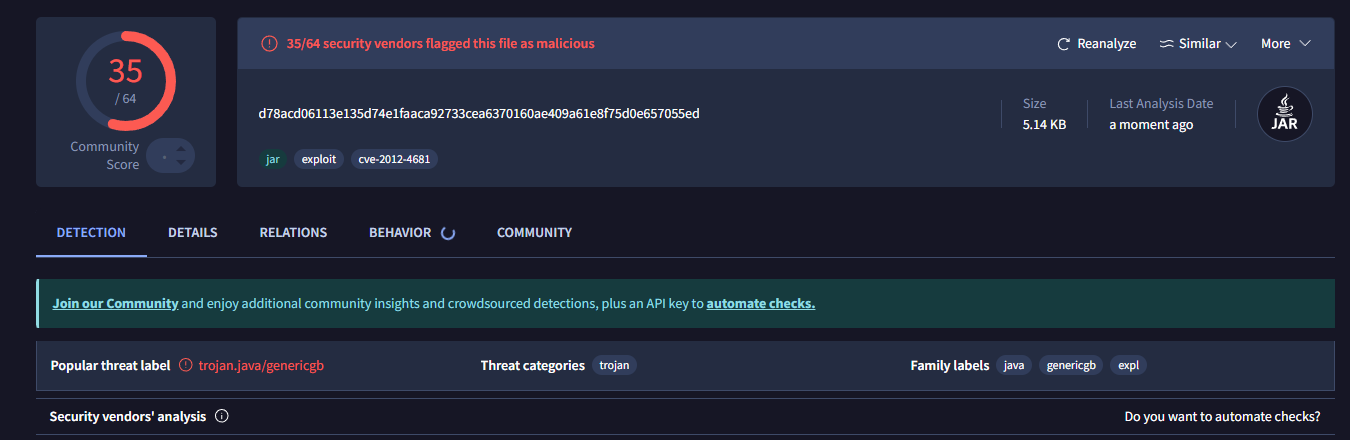
Task: Expand the More options menu
Action: click(1285, 44)
